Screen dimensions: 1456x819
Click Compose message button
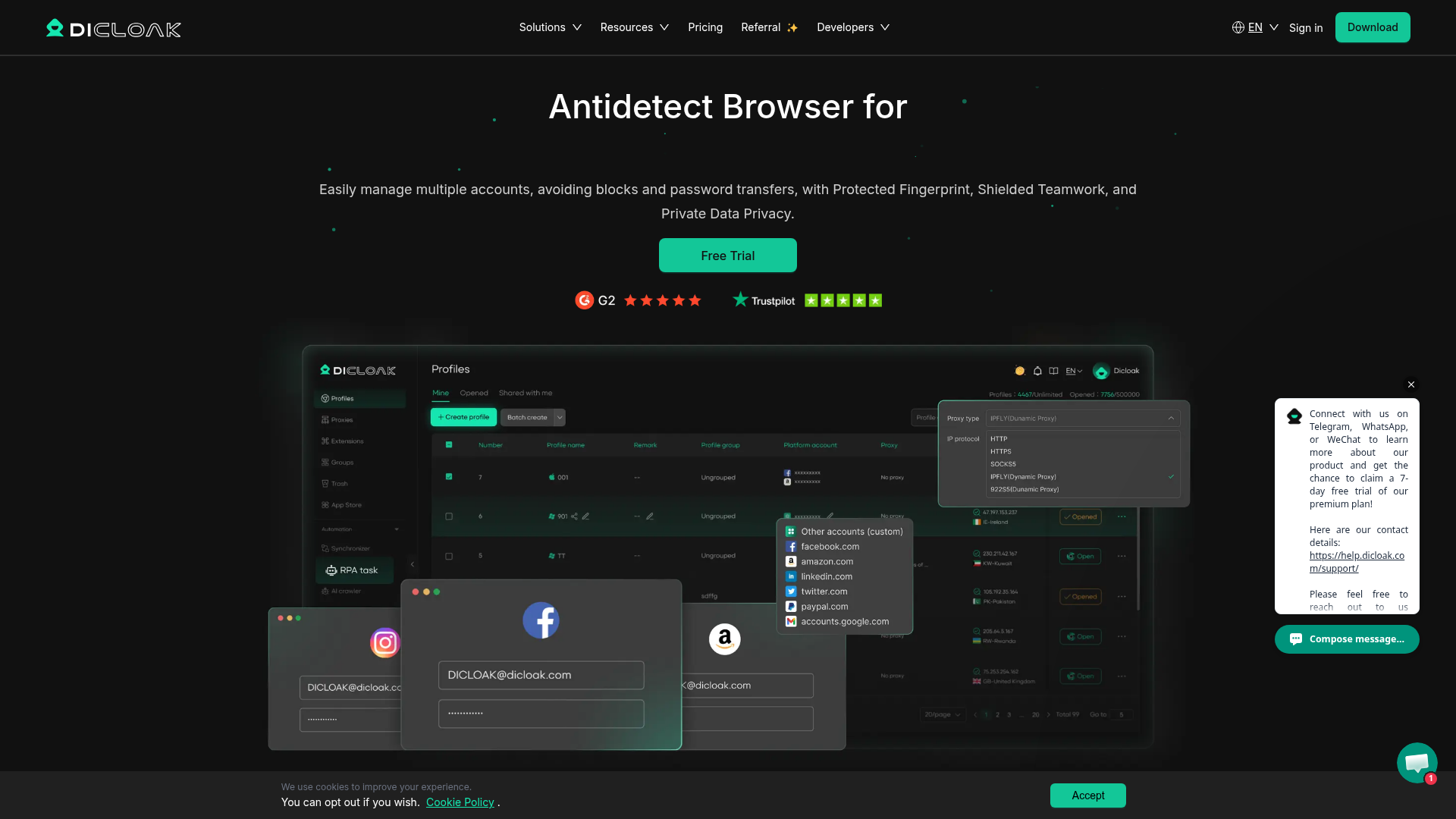[1347, 639]
